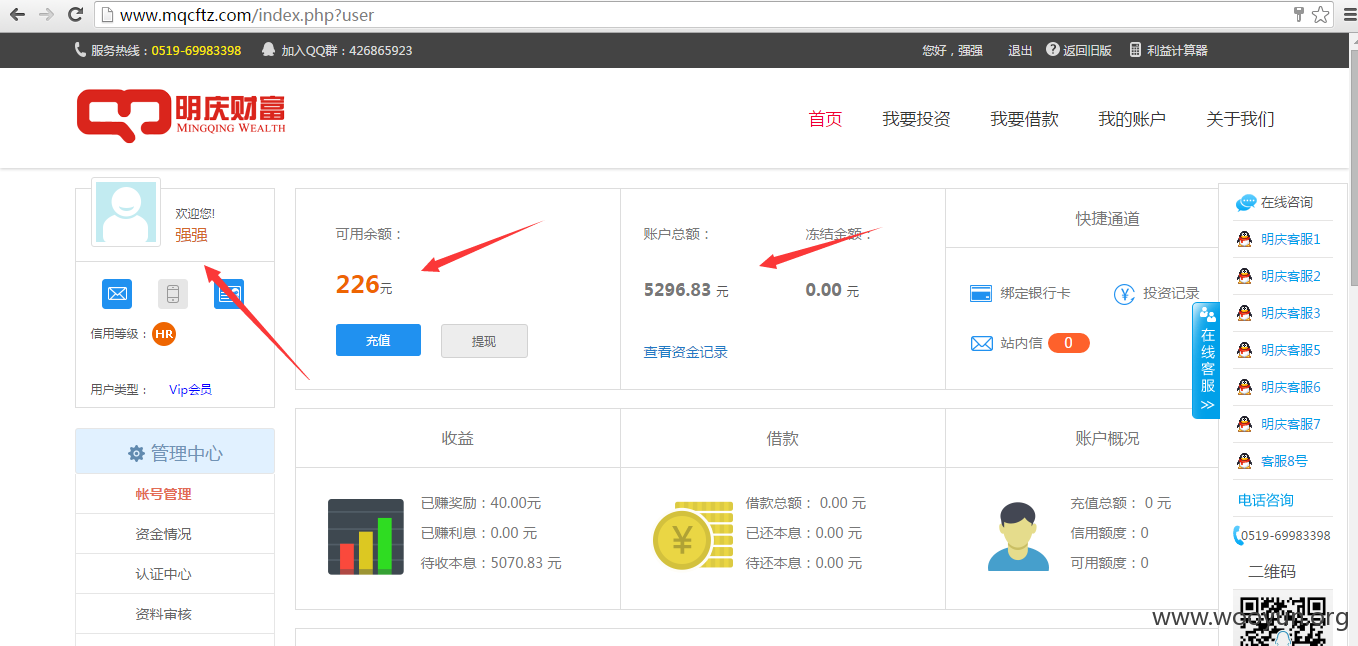Open the 利益计算器 calculator link
The height and width of the screenshot is (646, 1358).
[x=1169, y=50]
